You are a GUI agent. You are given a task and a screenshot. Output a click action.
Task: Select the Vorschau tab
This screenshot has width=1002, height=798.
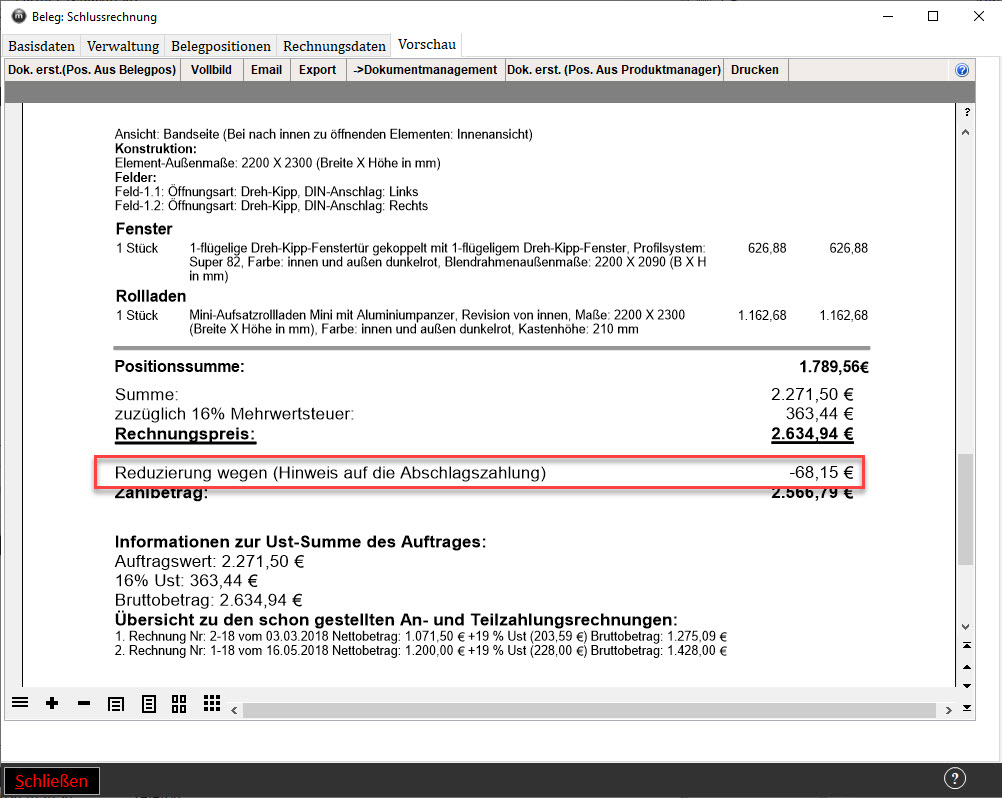[x=427, y=44]
